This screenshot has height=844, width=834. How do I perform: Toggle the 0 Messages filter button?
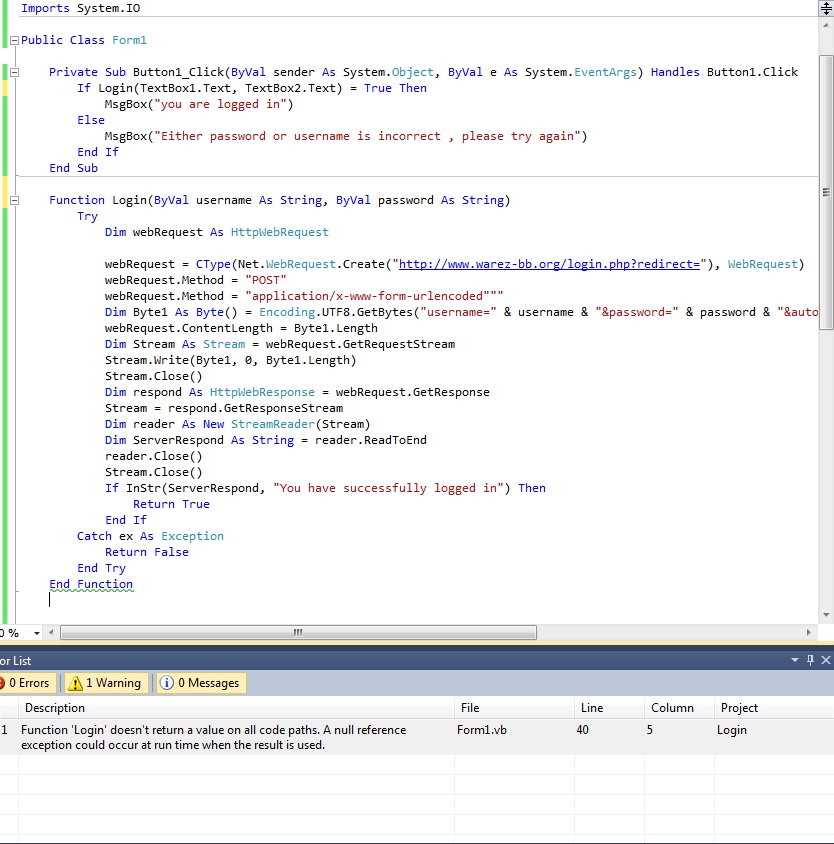200,683
